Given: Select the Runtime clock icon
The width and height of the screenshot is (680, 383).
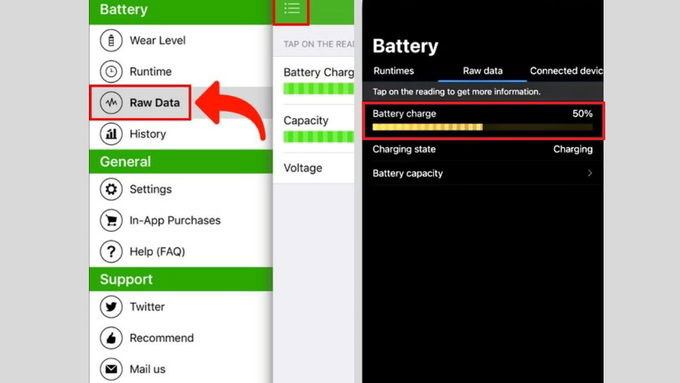Looking at the screenshot, I should tap(111, 72).
